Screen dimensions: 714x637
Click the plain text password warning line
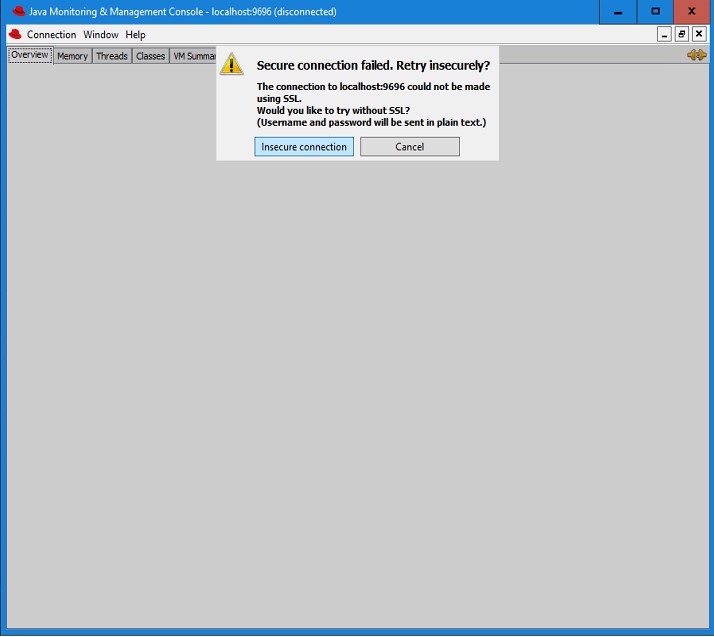click(x=372, y=122)
